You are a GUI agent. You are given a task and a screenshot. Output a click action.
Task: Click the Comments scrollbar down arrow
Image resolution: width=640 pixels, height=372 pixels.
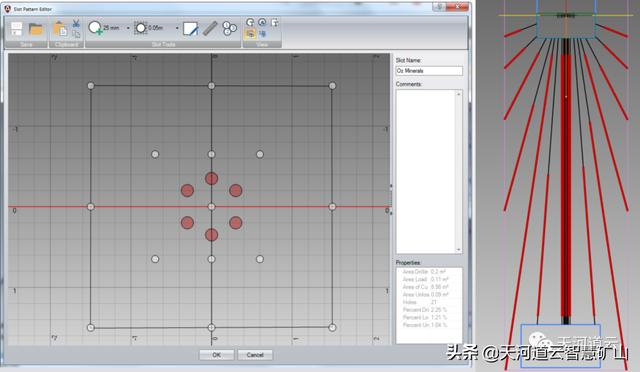(x=458, y=249)
